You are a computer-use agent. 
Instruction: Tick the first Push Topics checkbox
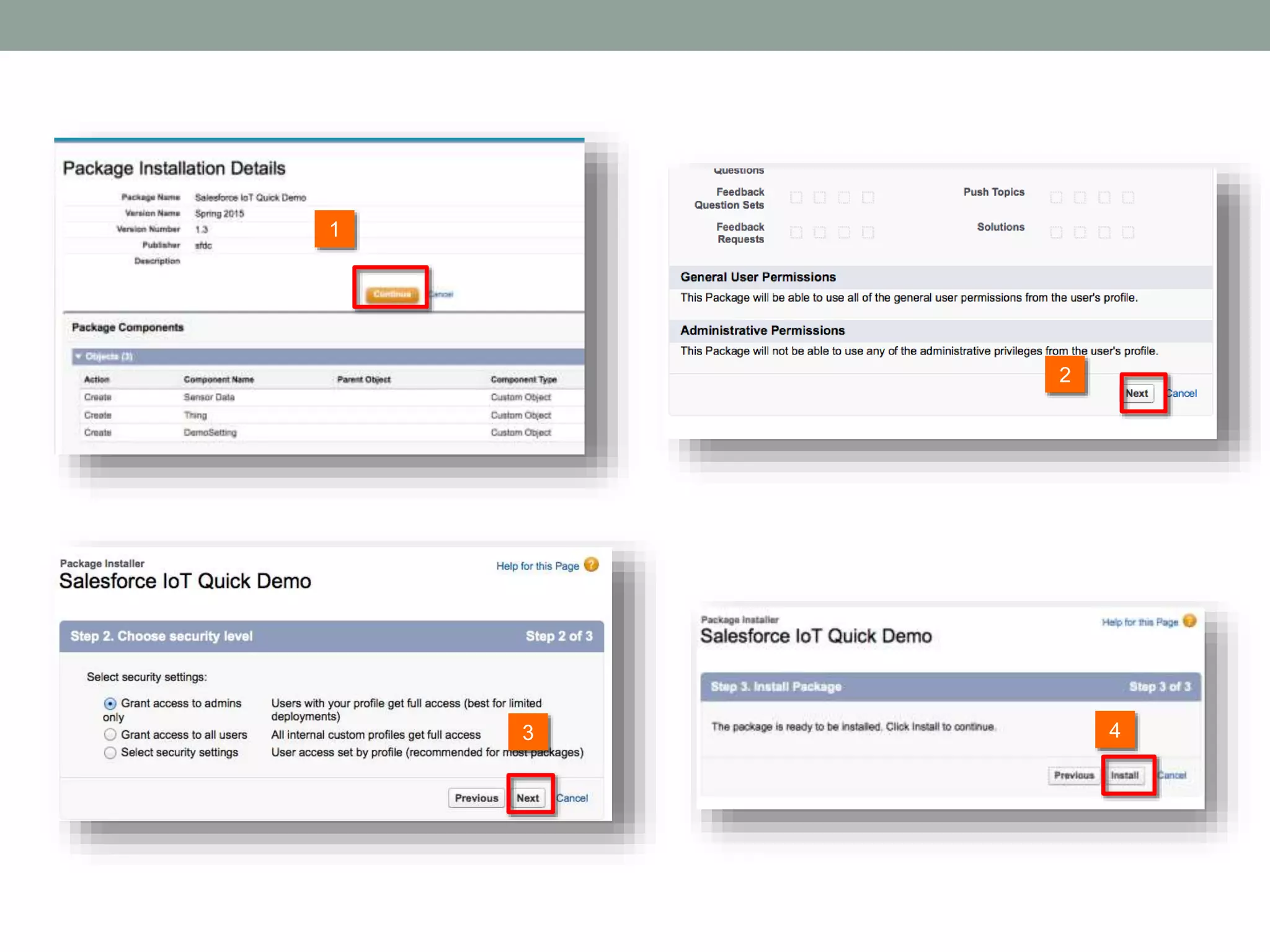[1056, 198]
